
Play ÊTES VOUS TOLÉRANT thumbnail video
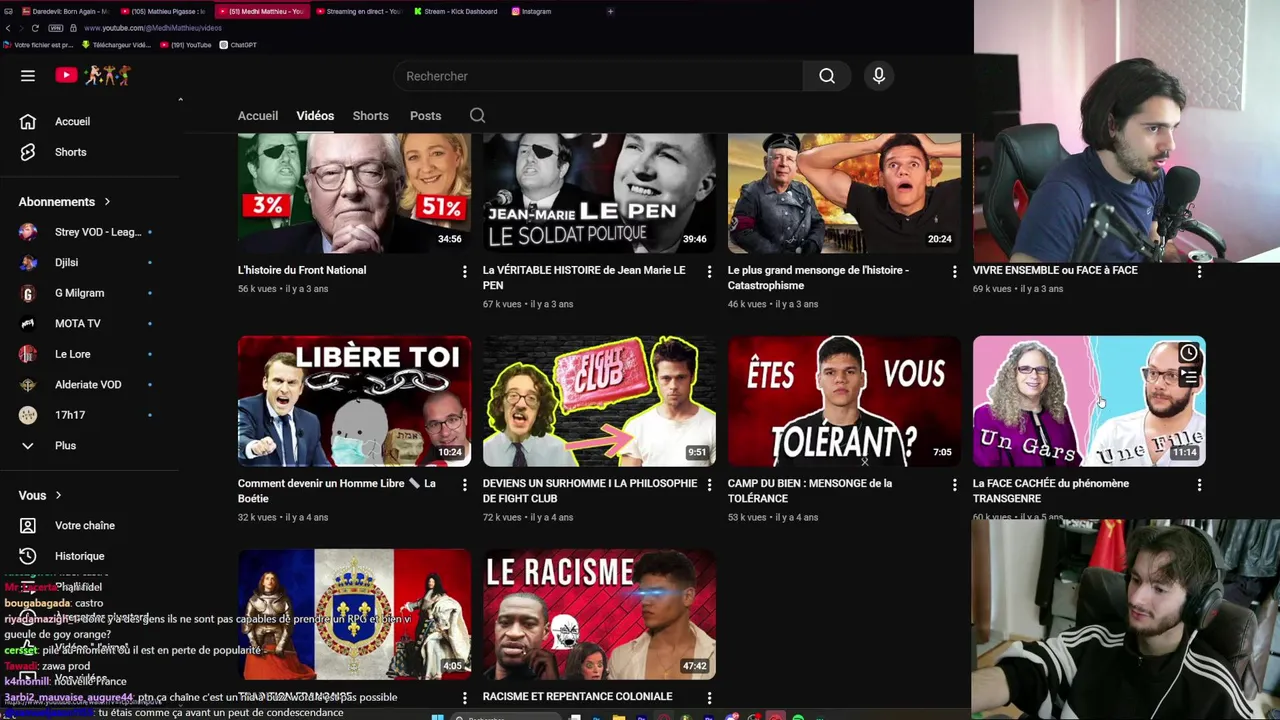click(844, 401)
